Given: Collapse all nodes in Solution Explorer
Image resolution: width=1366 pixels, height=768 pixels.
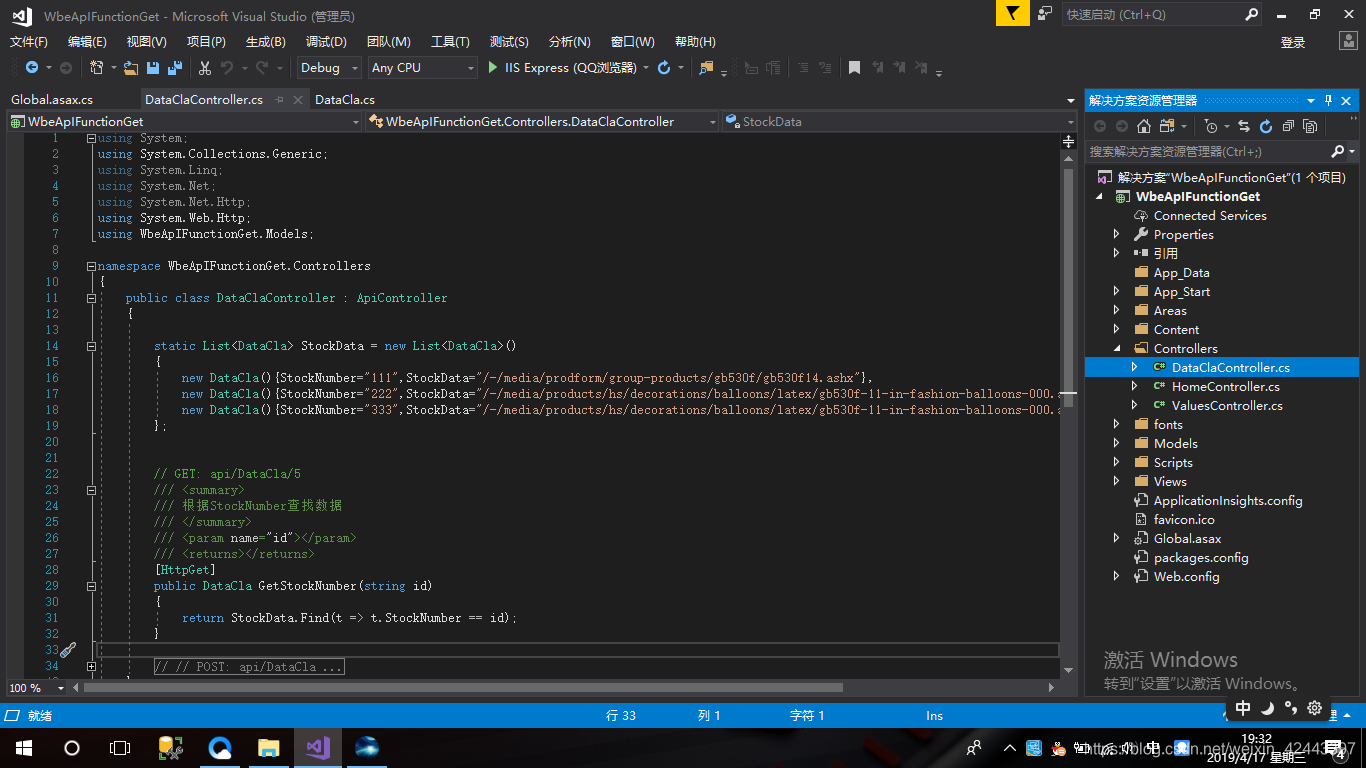Looking at the screenshot, I should coord(1288,126).
